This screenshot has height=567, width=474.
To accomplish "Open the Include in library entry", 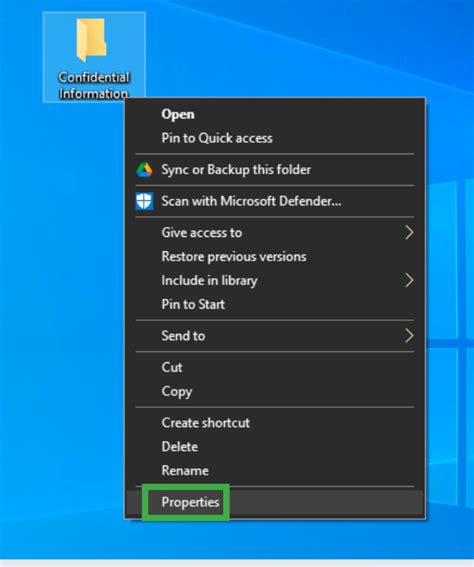I will [275, 280].
